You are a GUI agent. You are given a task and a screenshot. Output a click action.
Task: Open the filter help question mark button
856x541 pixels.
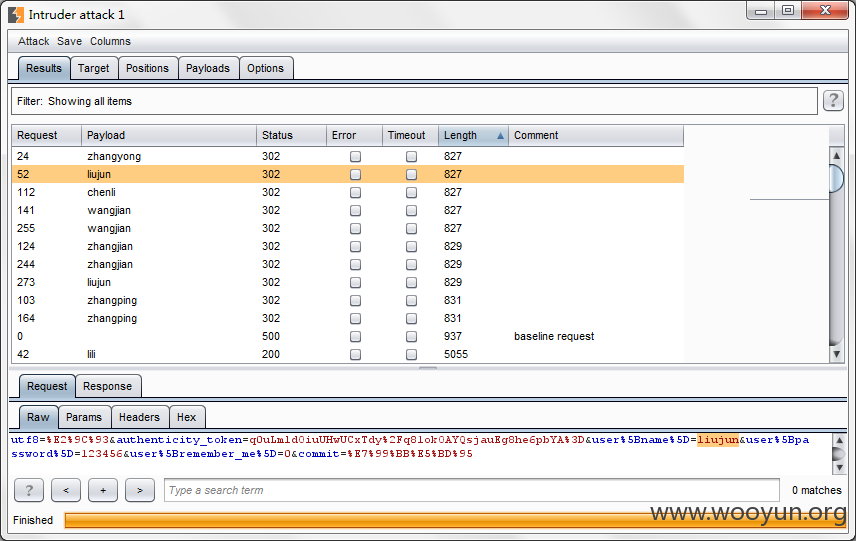click(x=833, y=100)
